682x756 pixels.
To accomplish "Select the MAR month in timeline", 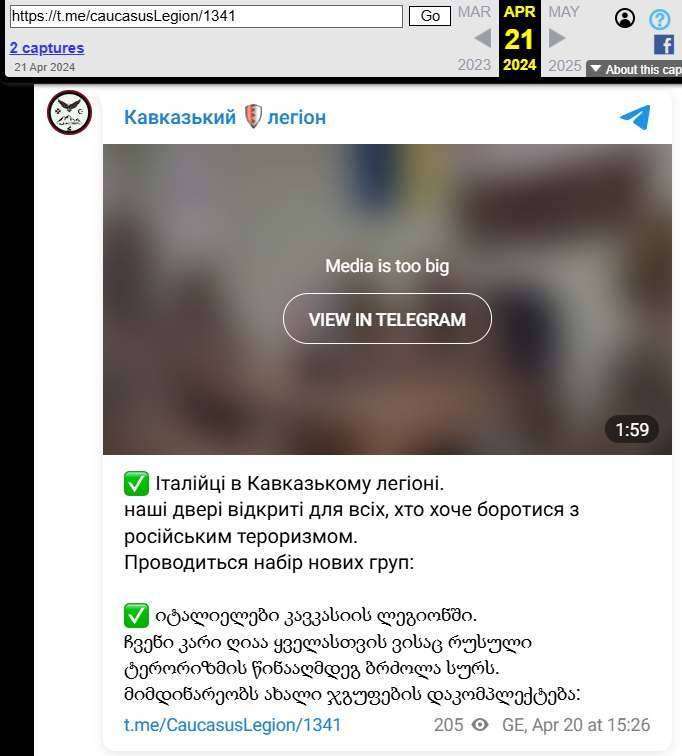I will pyautogui.click(x=474, y=12).
